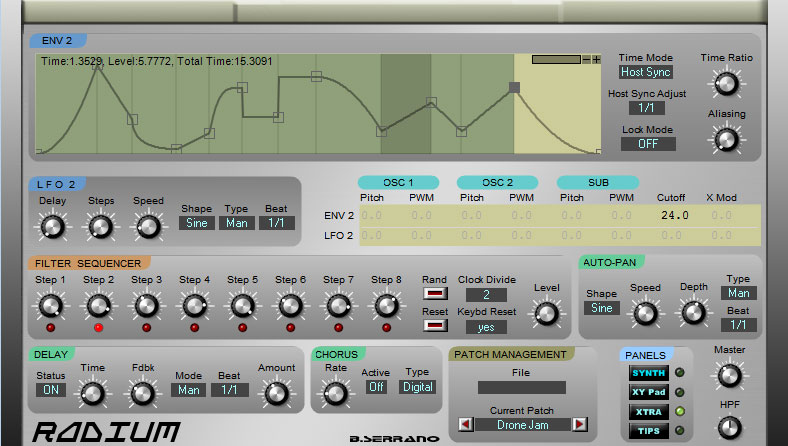Toggle the Filter Sequencer Rand button
This screenshot has width=788, height=446.
pyautogui.click(x=435, y=294)
